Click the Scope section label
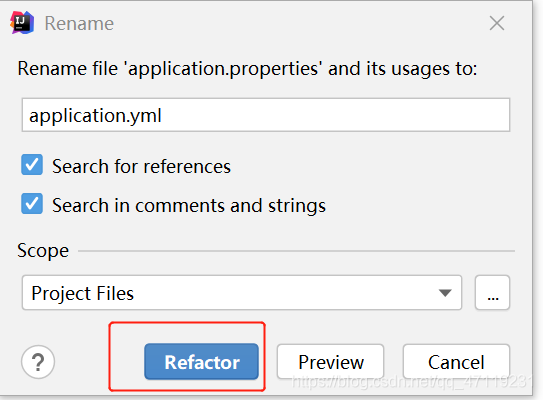The width and height of the screenshot is (543, 400). 43,251
